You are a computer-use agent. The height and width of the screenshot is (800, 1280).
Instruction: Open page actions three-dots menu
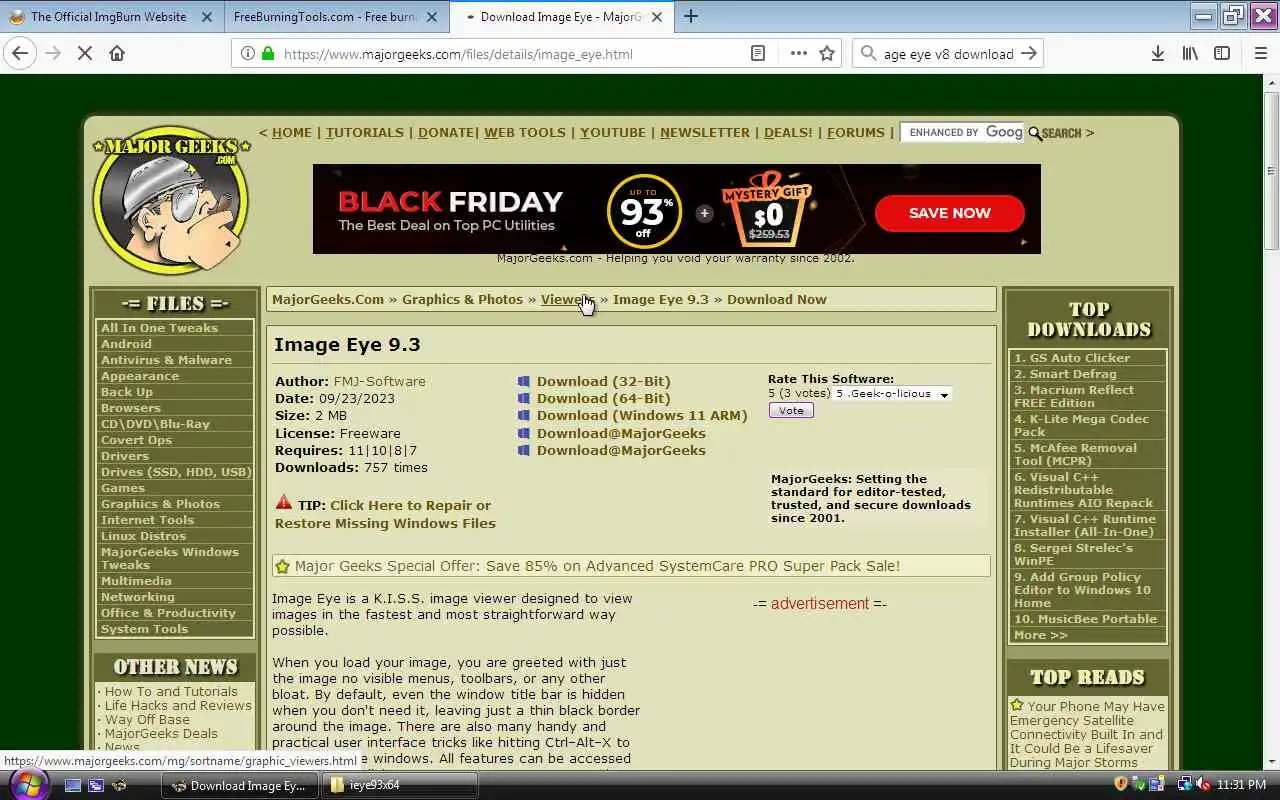[x=798, y=54]
